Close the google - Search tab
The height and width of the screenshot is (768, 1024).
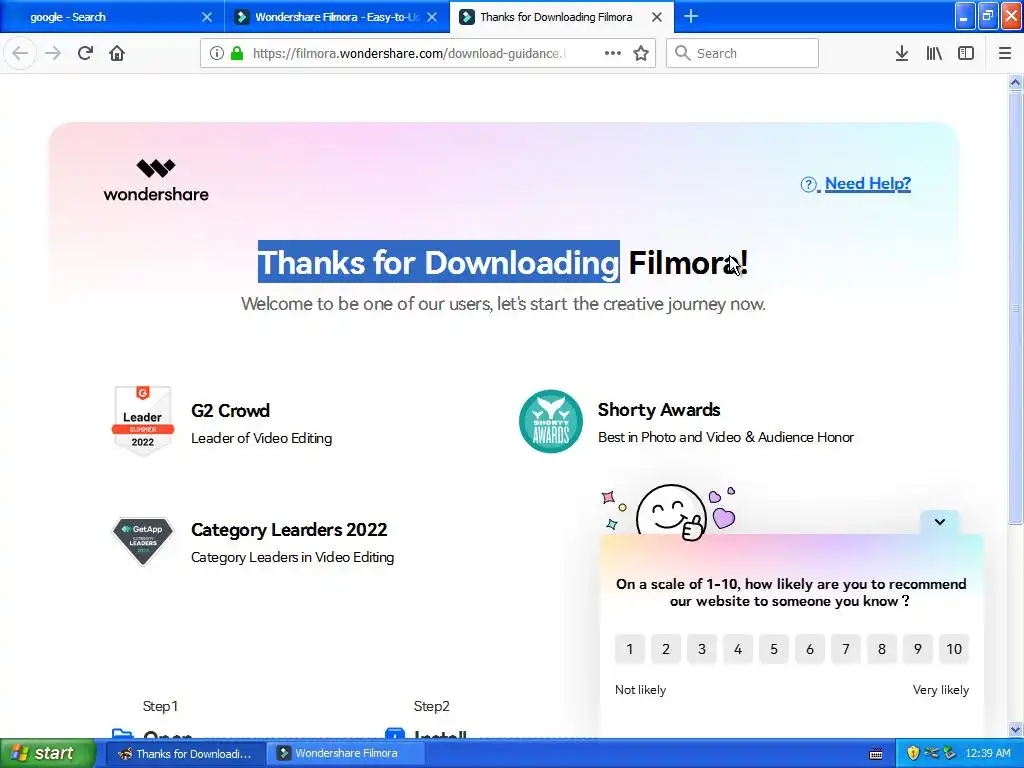(x=206, y=17)
